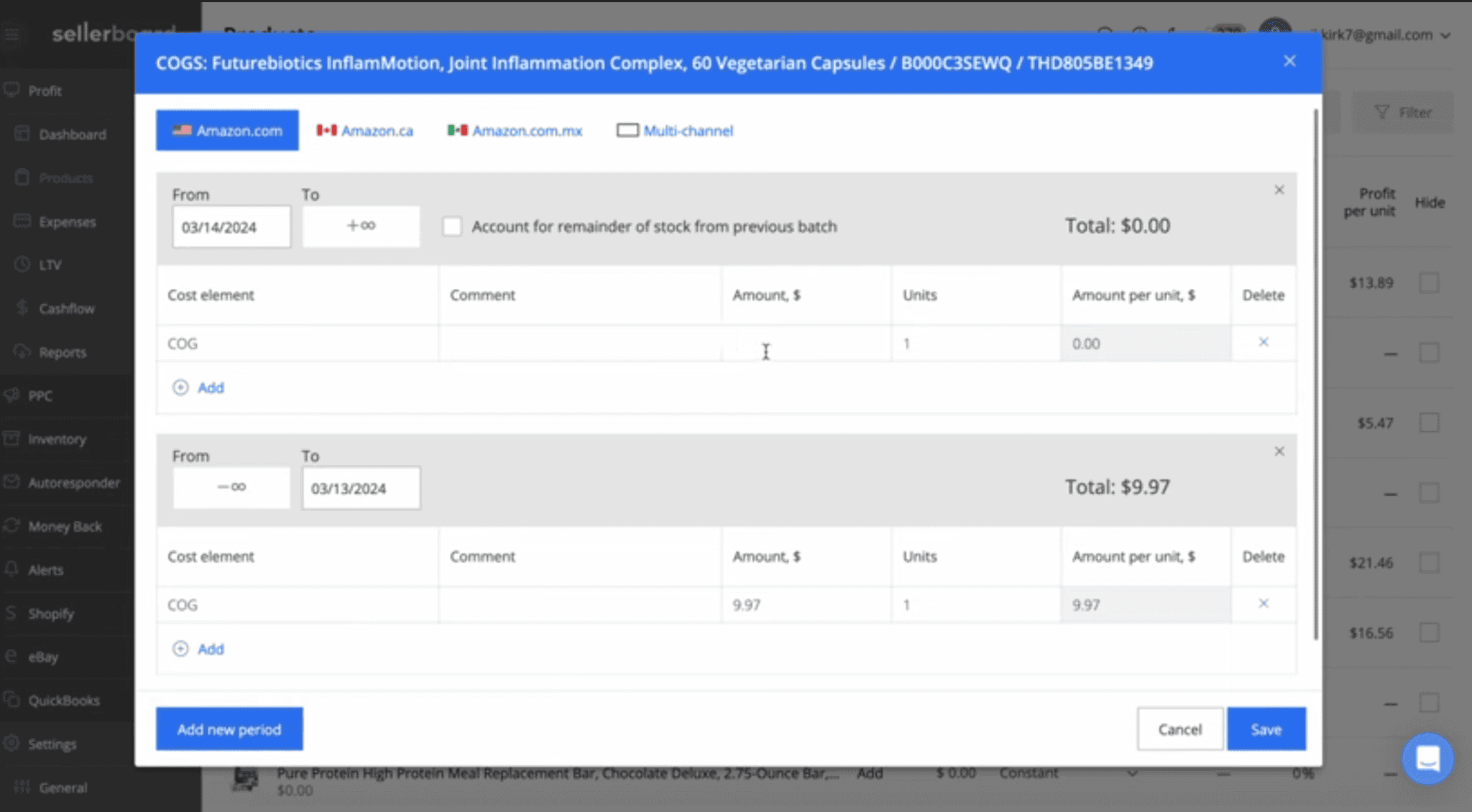The width and height of the screenshot is (1472, 812).
Task: Open Alerts from the sidebar
Action: tap(46, 570)
